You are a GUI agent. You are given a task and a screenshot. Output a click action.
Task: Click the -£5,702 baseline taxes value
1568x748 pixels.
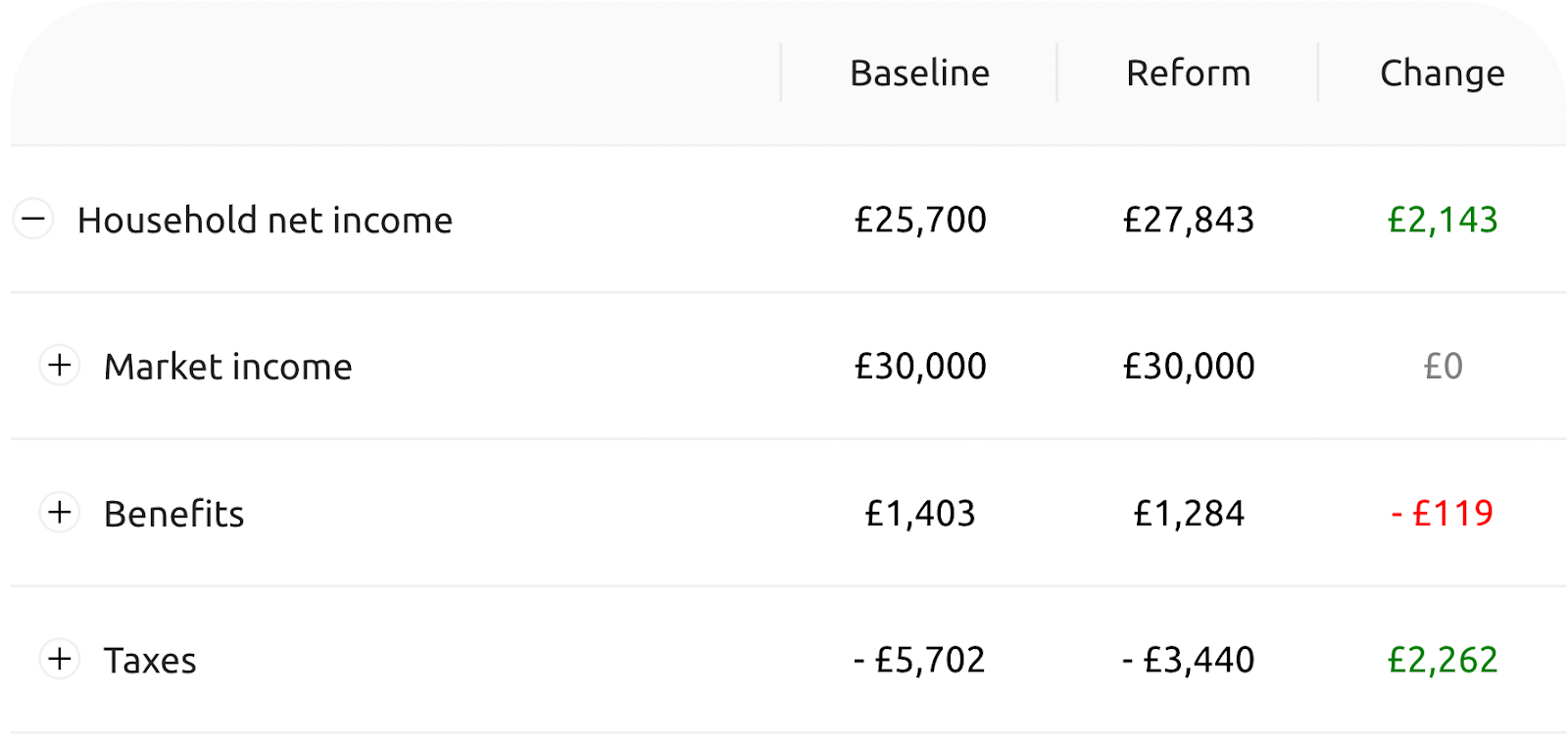(x=919, y=660)
